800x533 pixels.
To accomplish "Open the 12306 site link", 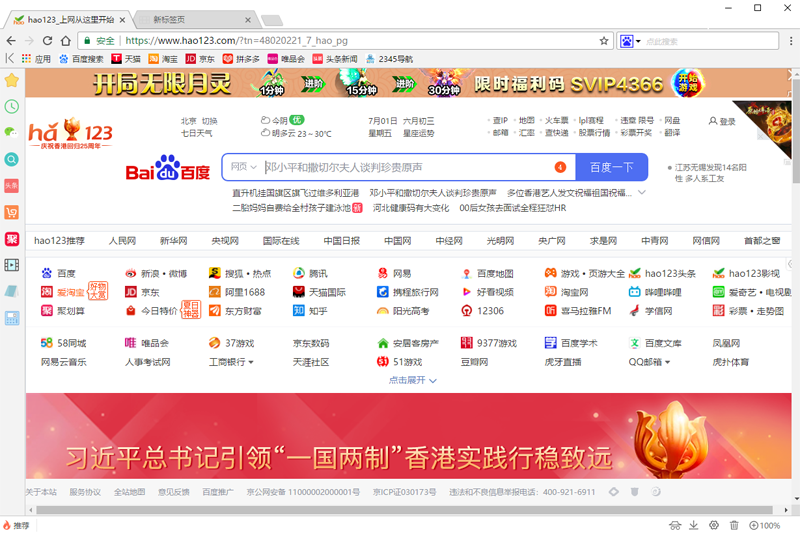I will [482, 311].
